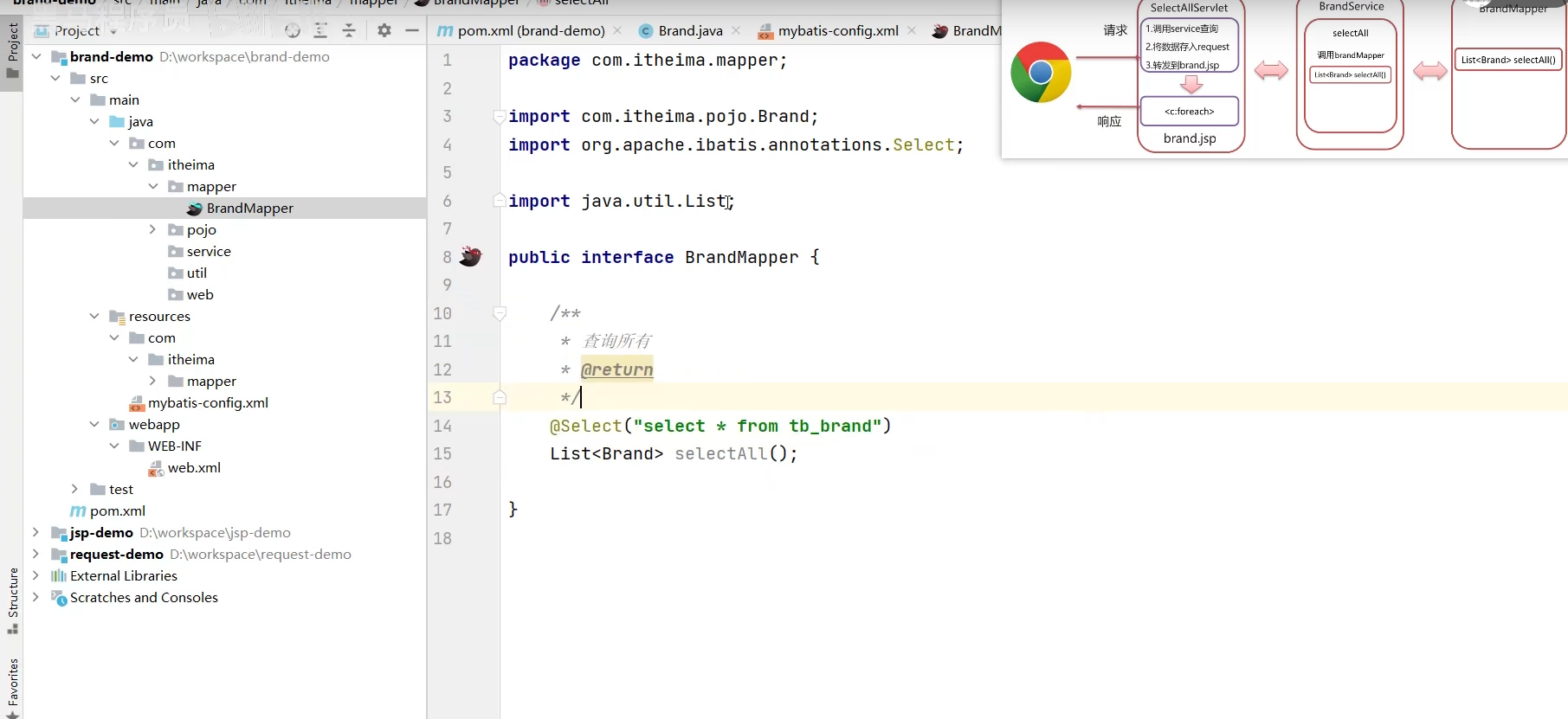The height and width of the screenshot is (719, 1568).
Task: Close the Brand.java tab
Action: [x=736, y=30]
